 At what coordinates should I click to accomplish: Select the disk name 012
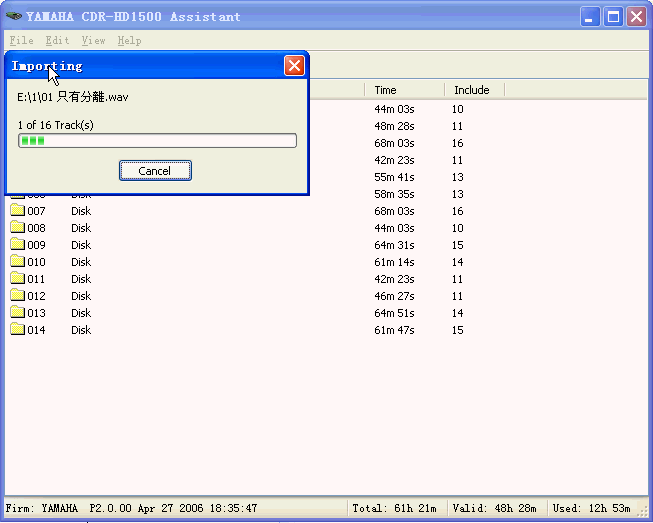click(x=36, y=296)
